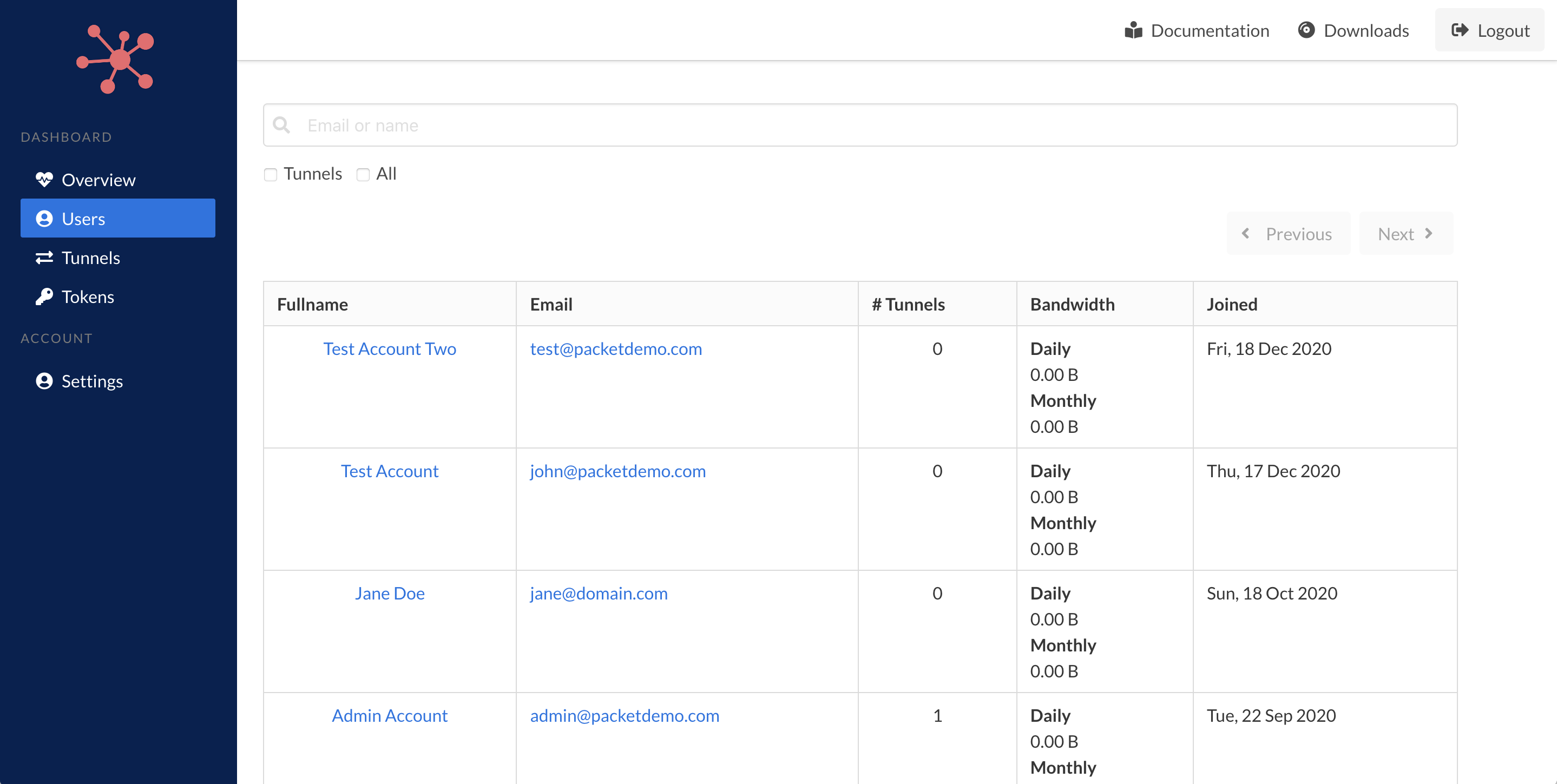Click the Thu, 17 Dec 2020 joined date
This screenshot has width=1557, height=784.
(x=1273, y=471)
